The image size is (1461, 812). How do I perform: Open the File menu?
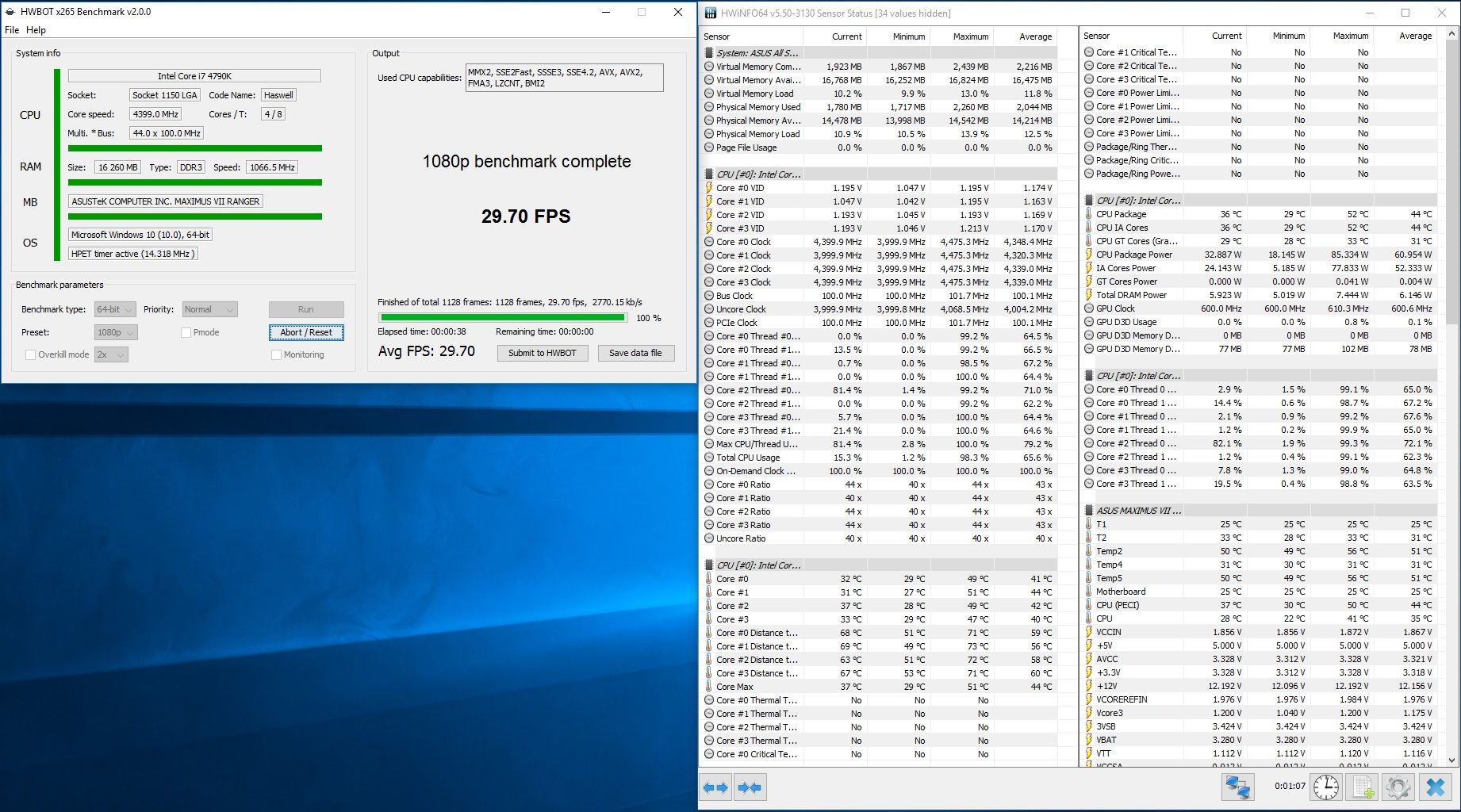(x=12, y=30)
